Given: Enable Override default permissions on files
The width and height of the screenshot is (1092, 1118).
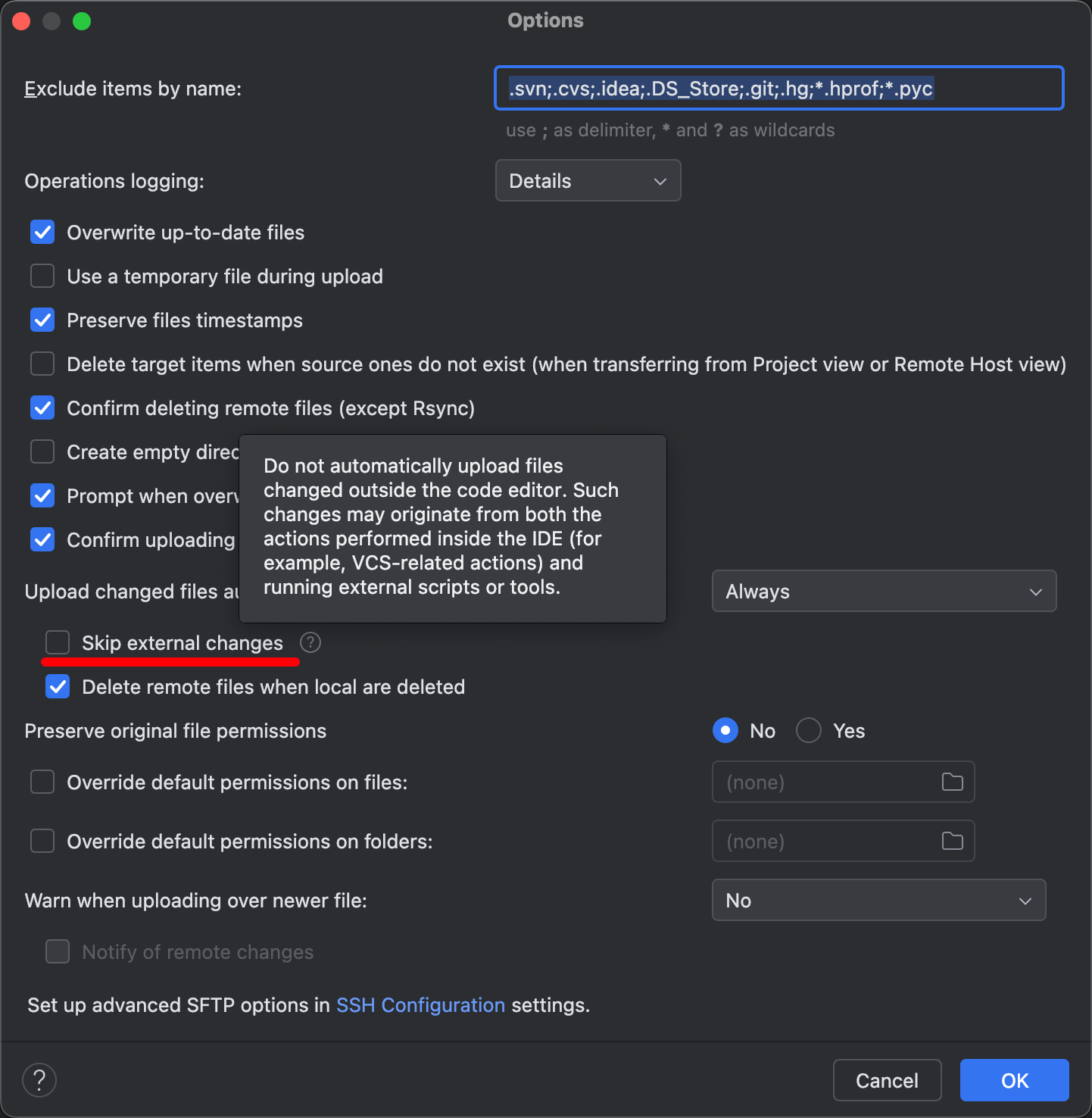Looking at the screenshot, I should click(x=42, y=782).
